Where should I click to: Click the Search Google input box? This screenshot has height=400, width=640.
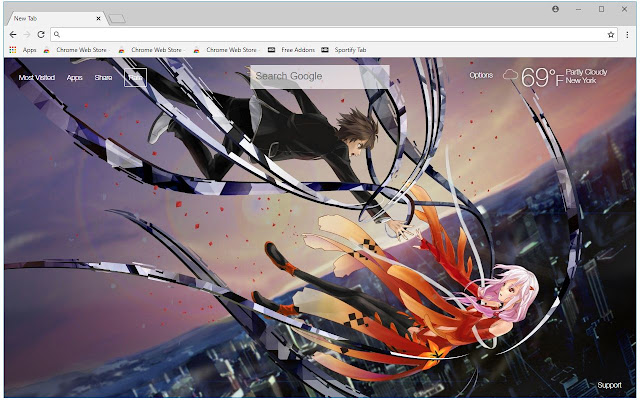coord(320,76)
